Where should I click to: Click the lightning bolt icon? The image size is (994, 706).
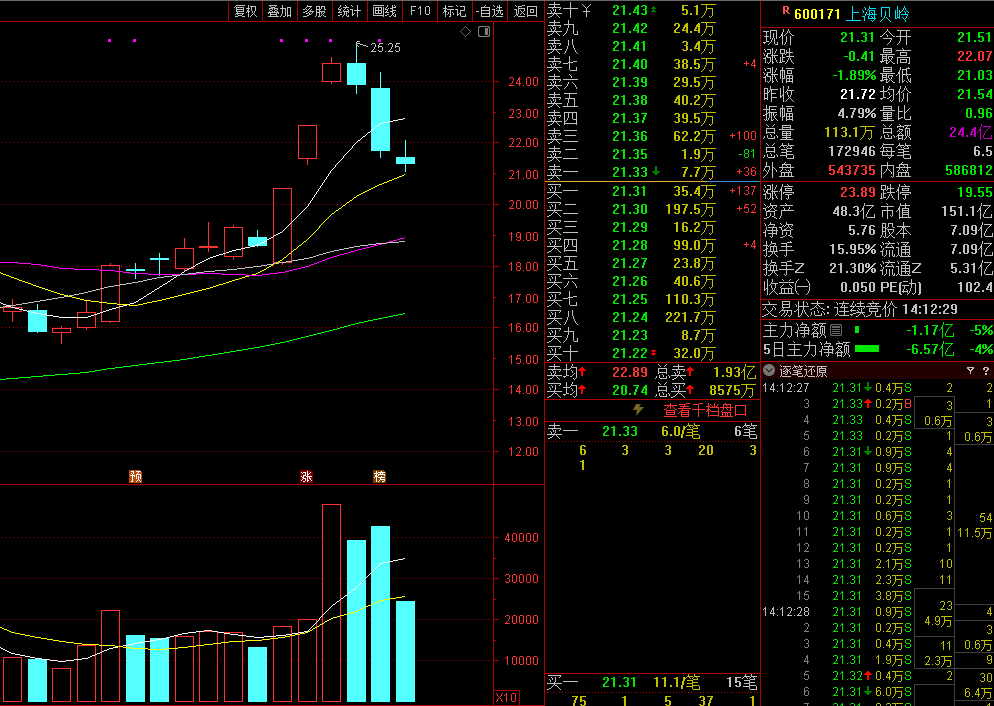click(638, 410)
